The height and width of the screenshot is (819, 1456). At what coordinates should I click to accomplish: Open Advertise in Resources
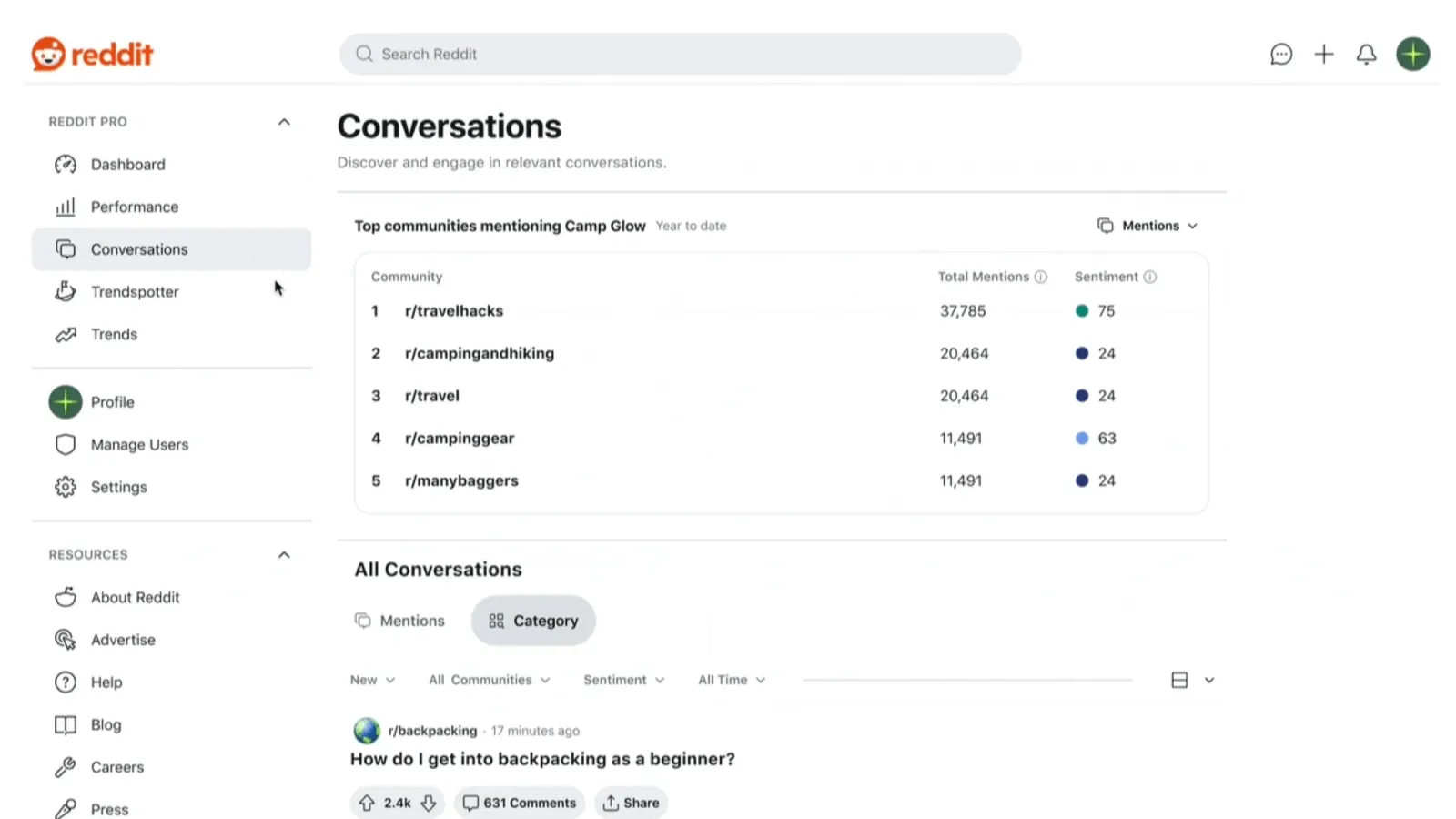coord(171,640)
